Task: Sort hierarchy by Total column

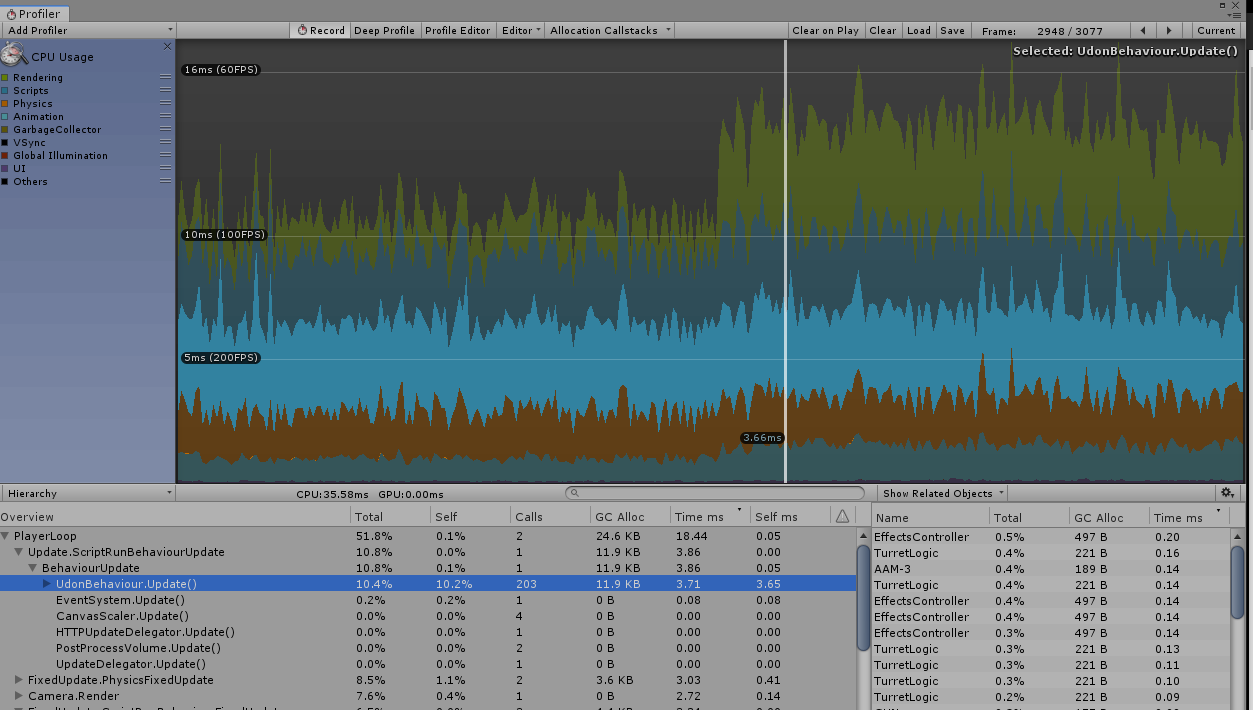Action: 391,516
